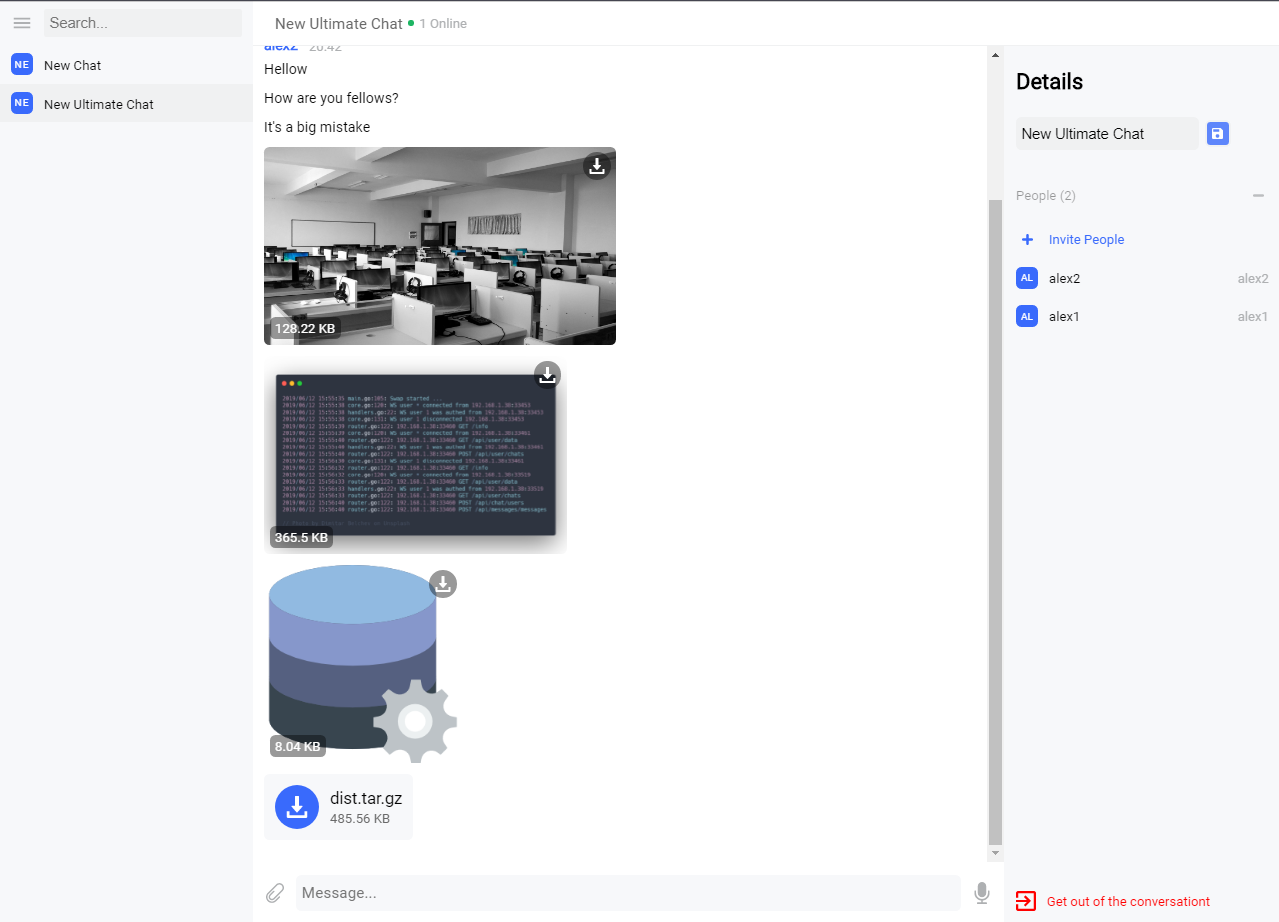Click the alex1 avatar badge
The width and height of the screenshot is (1279, 922).
(x=1027, y=316)
